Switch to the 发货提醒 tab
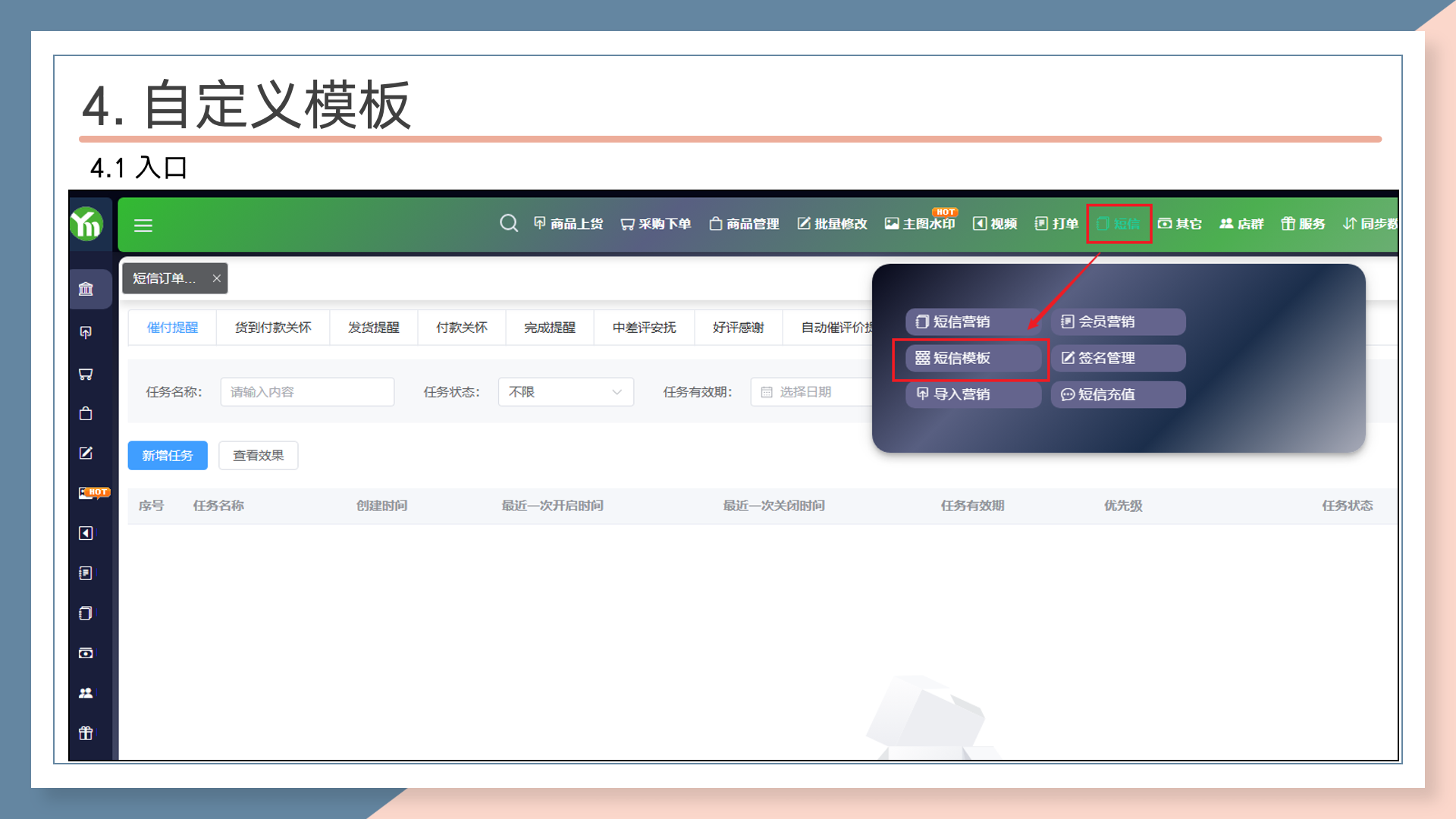Image resolution: width=1456 pixels, height=819 pixels. coord(373,328)
